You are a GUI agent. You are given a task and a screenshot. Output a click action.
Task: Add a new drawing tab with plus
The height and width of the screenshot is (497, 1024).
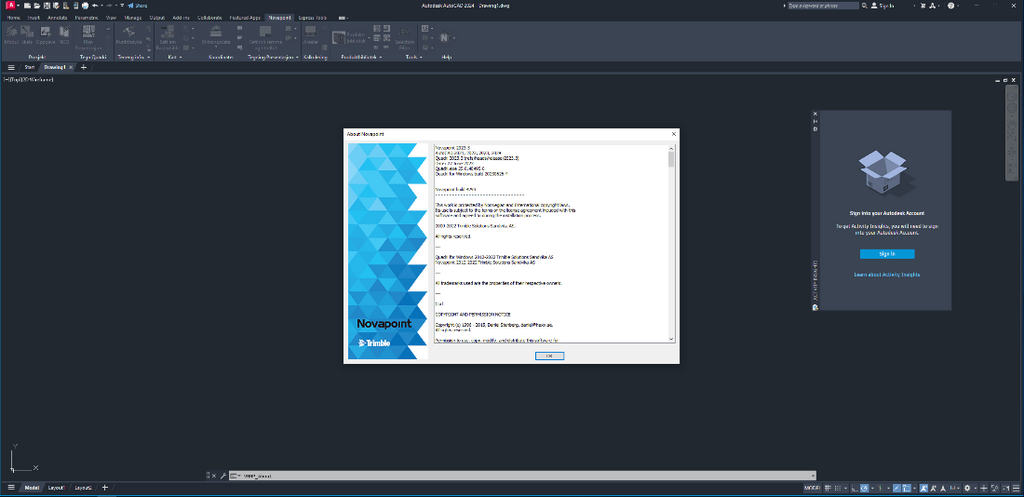click(83, 67)
